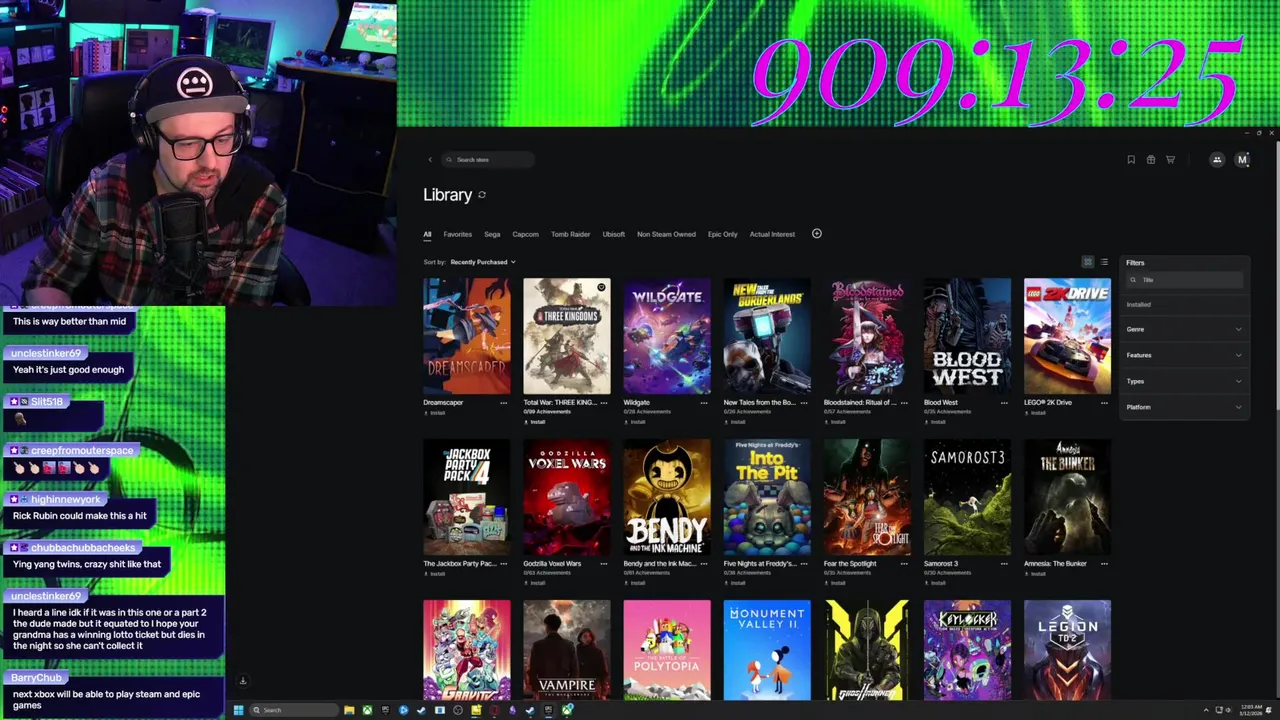Image resolution: width=1280 pixels, height=720 pixels.
Task: Open the Actual Interest tab
Action: point(773,234)
